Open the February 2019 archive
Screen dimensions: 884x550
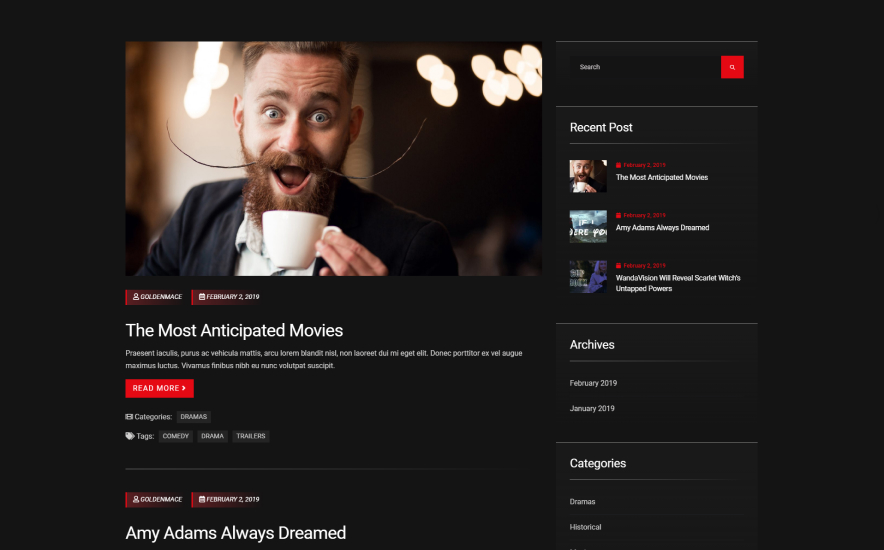(x=593, y=383)
